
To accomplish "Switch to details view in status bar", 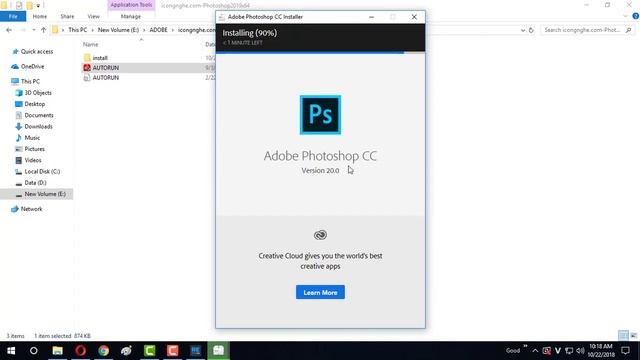I will point(623,336).
